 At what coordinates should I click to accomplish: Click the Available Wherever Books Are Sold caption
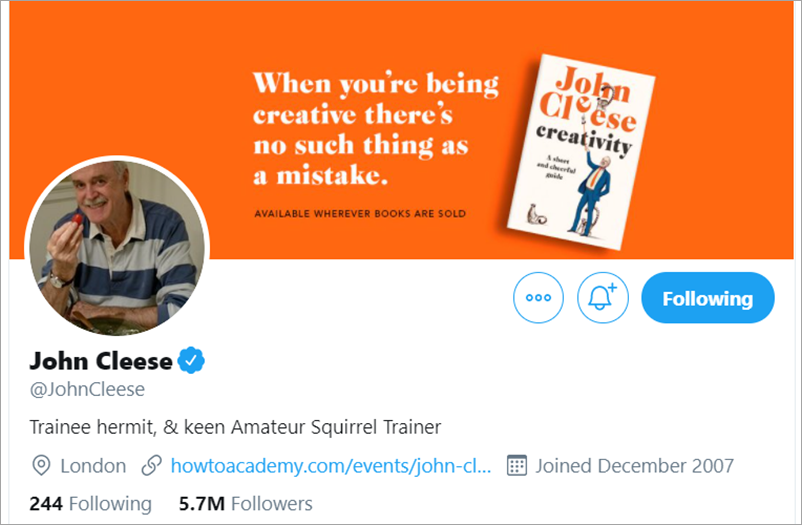pos(360,213)
